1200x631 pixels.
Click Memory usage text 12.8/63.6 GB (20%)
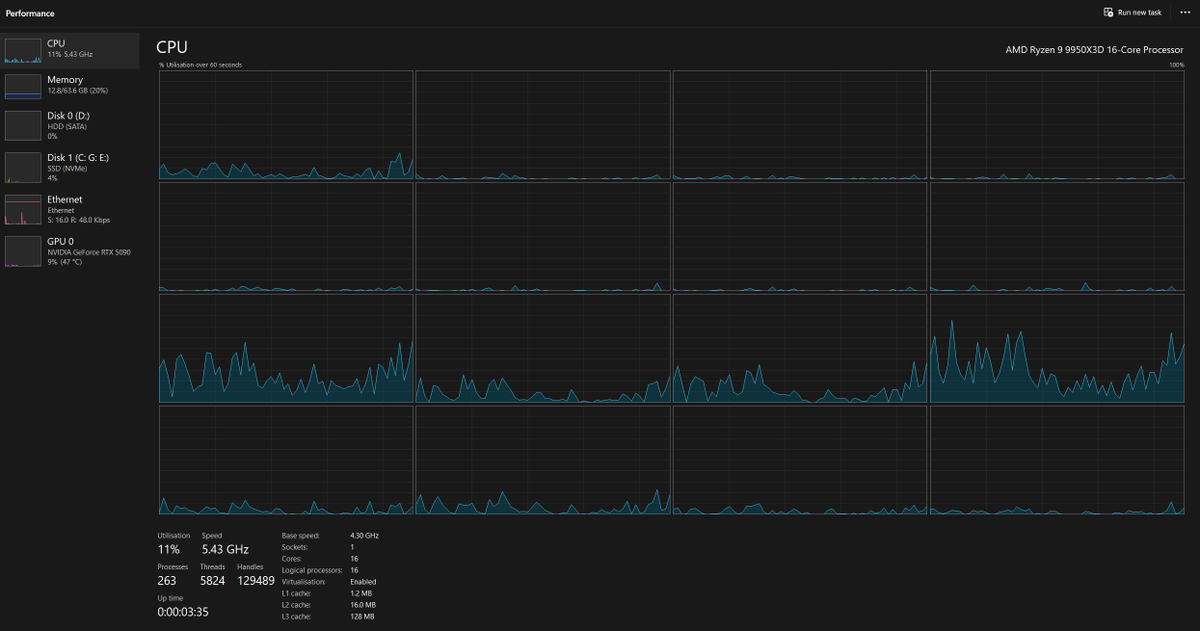coord(79,90)
